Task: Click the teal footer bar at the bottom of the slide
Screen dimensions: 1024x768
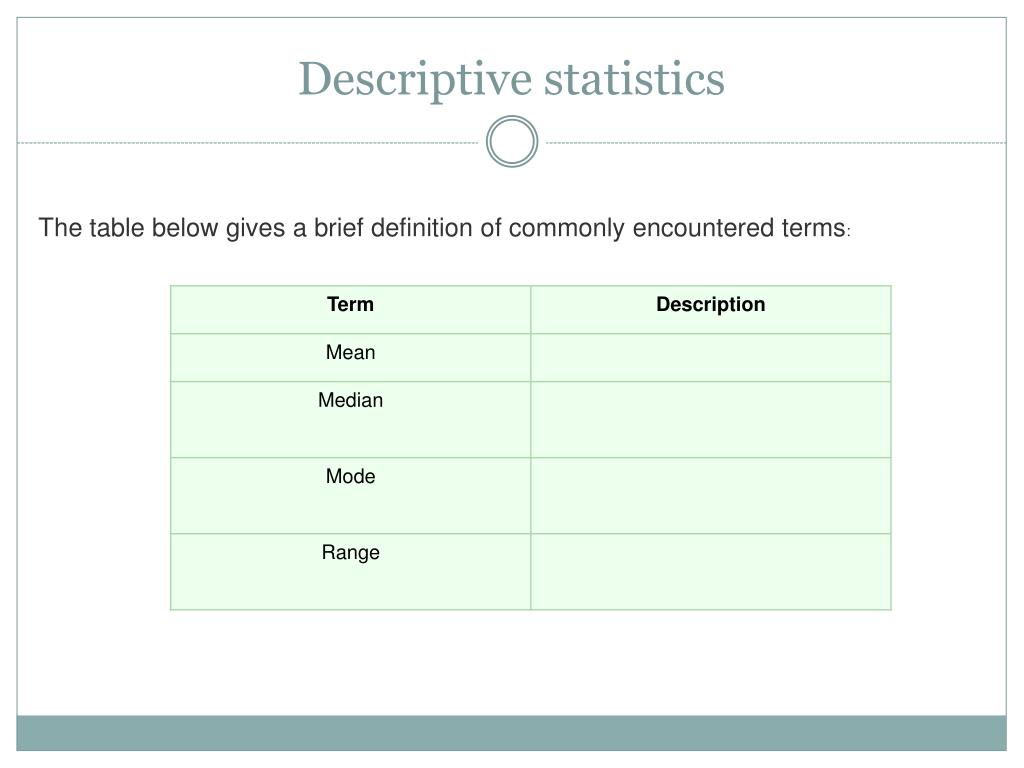Action: point(511,733)
